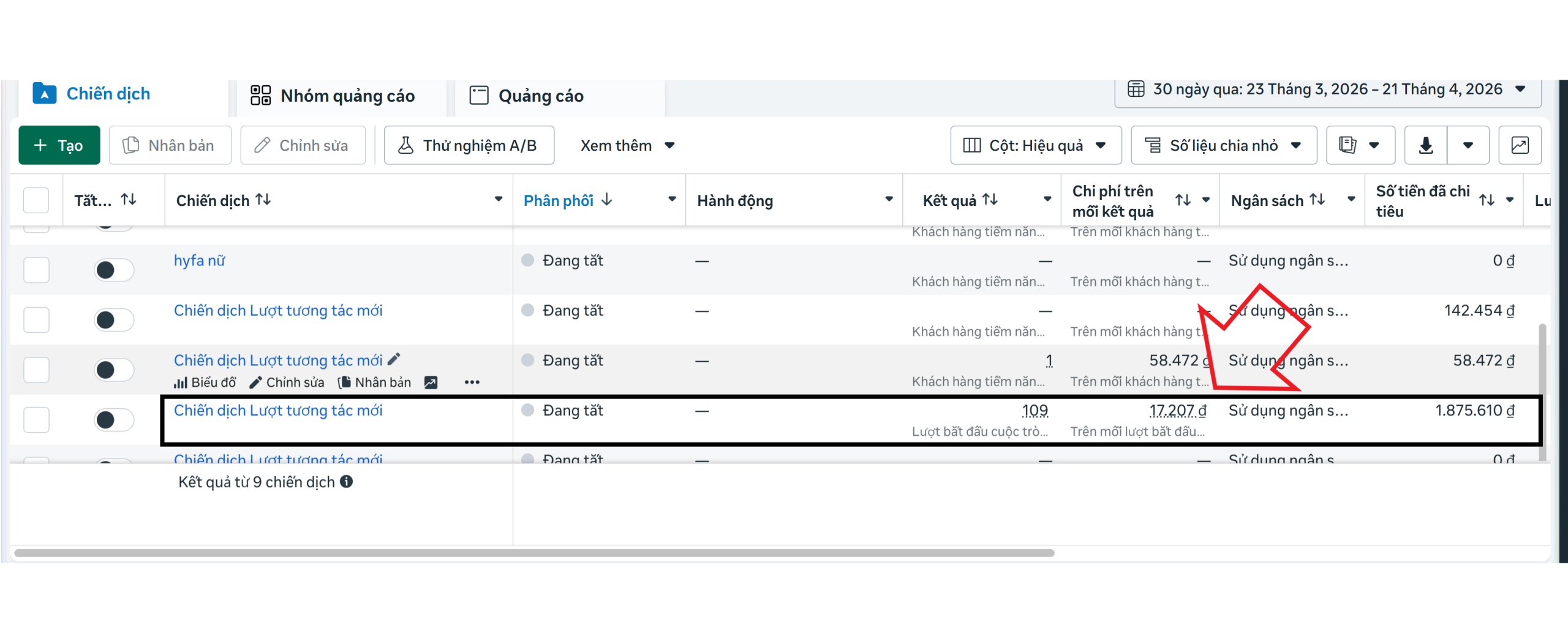
Task: Click the pencil icon beside hovered campaign name
Action: 394,360
